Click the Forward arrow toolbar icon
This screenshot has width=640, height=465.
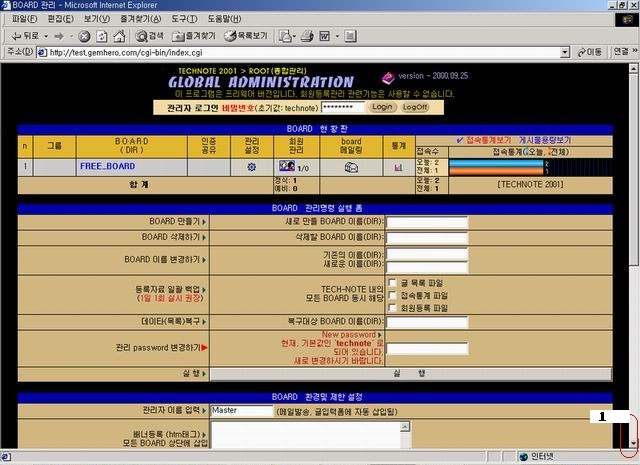[x=59, y=36]
